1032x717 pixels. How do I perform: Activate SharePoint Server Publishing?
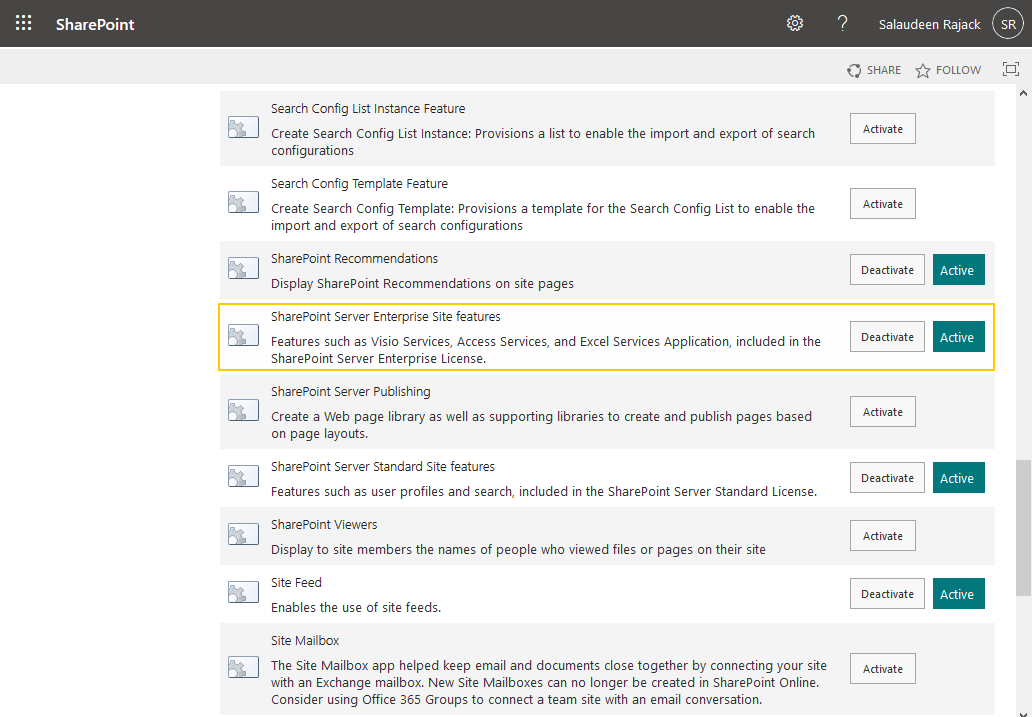883,412
